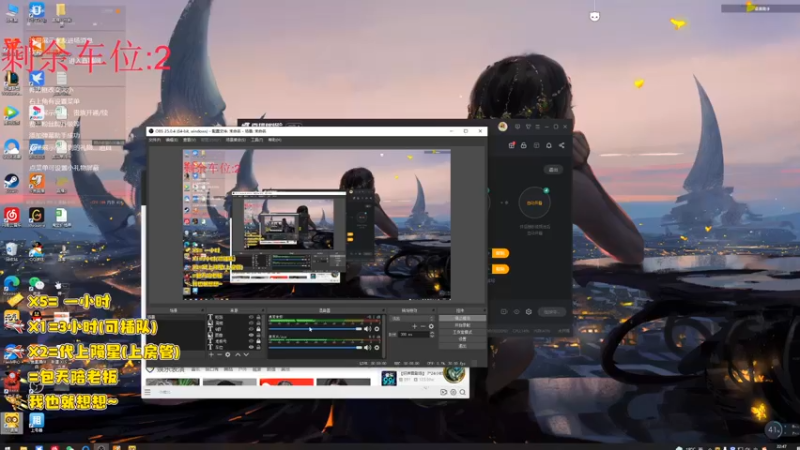Click upper orange button in streaming assistant
Image resolution: width=800 pixels, height=450 pixels.
500,253
